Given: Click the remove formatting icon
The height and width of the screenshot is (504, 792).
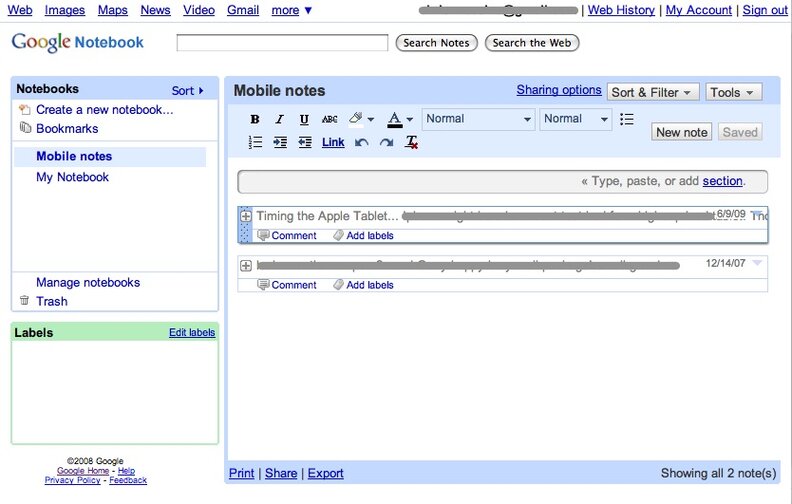Looking at the screenshot, I should [411, 143].
